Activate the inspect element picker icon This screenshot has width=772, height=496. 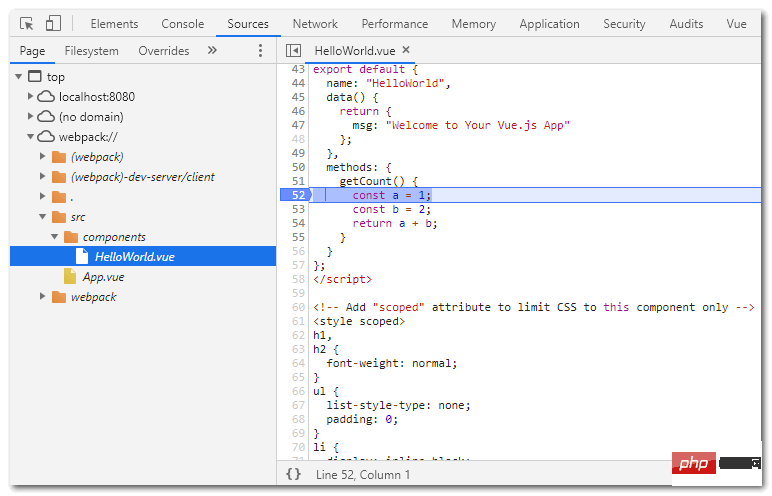tap(26, 23)
